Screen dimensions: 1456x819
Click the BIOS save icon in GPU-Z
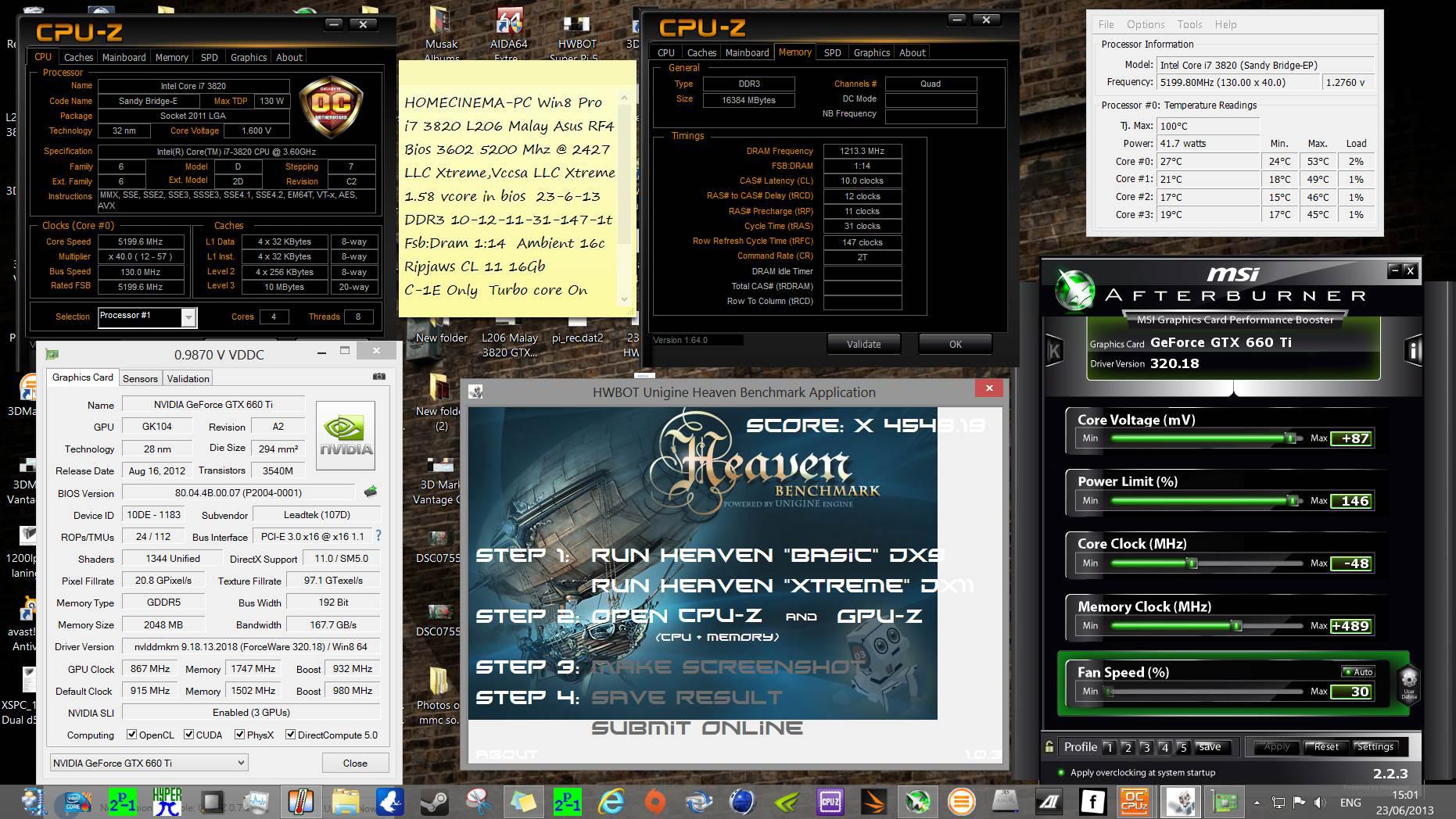tap(371, 492)
